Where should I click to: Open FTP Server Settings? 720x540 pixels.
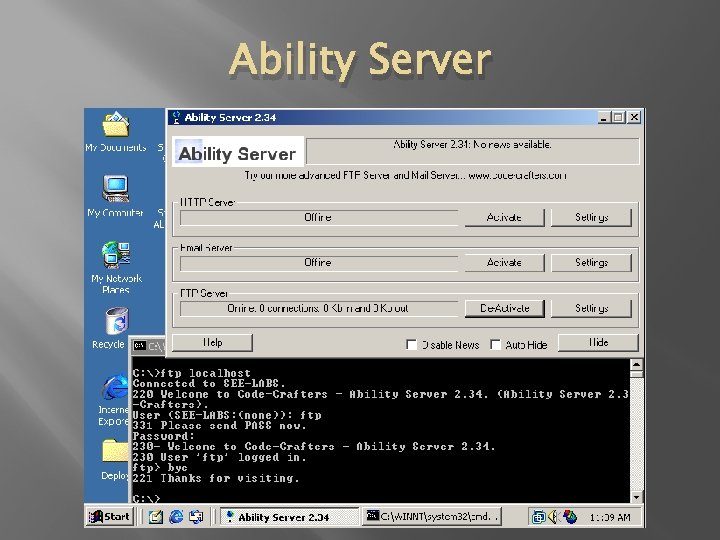591,308
